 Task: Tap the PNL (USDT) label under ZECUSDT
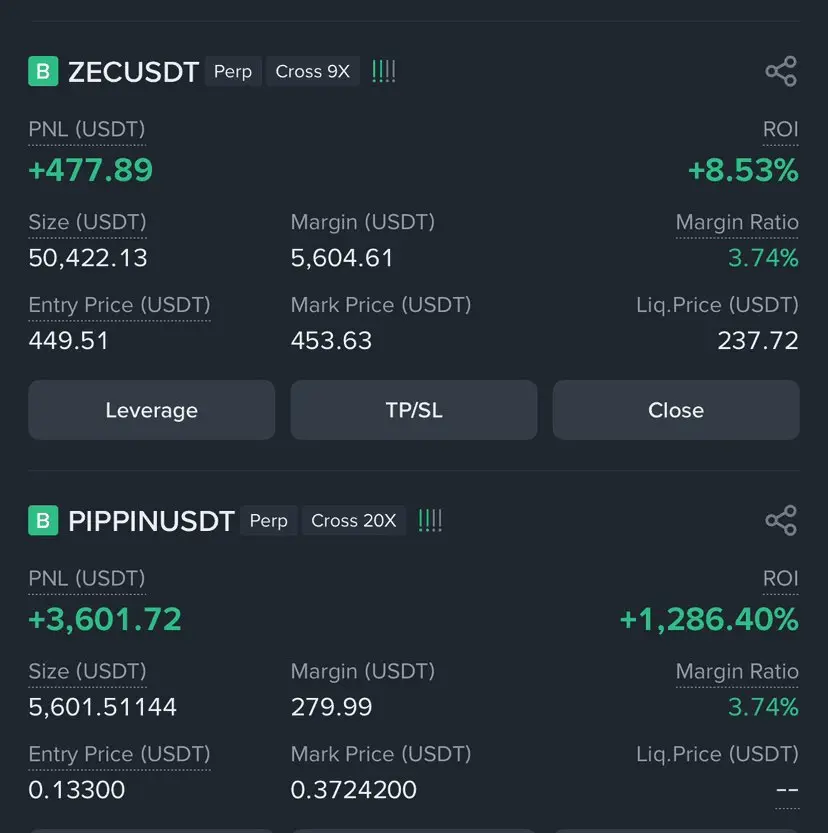[x=87, y=130]
